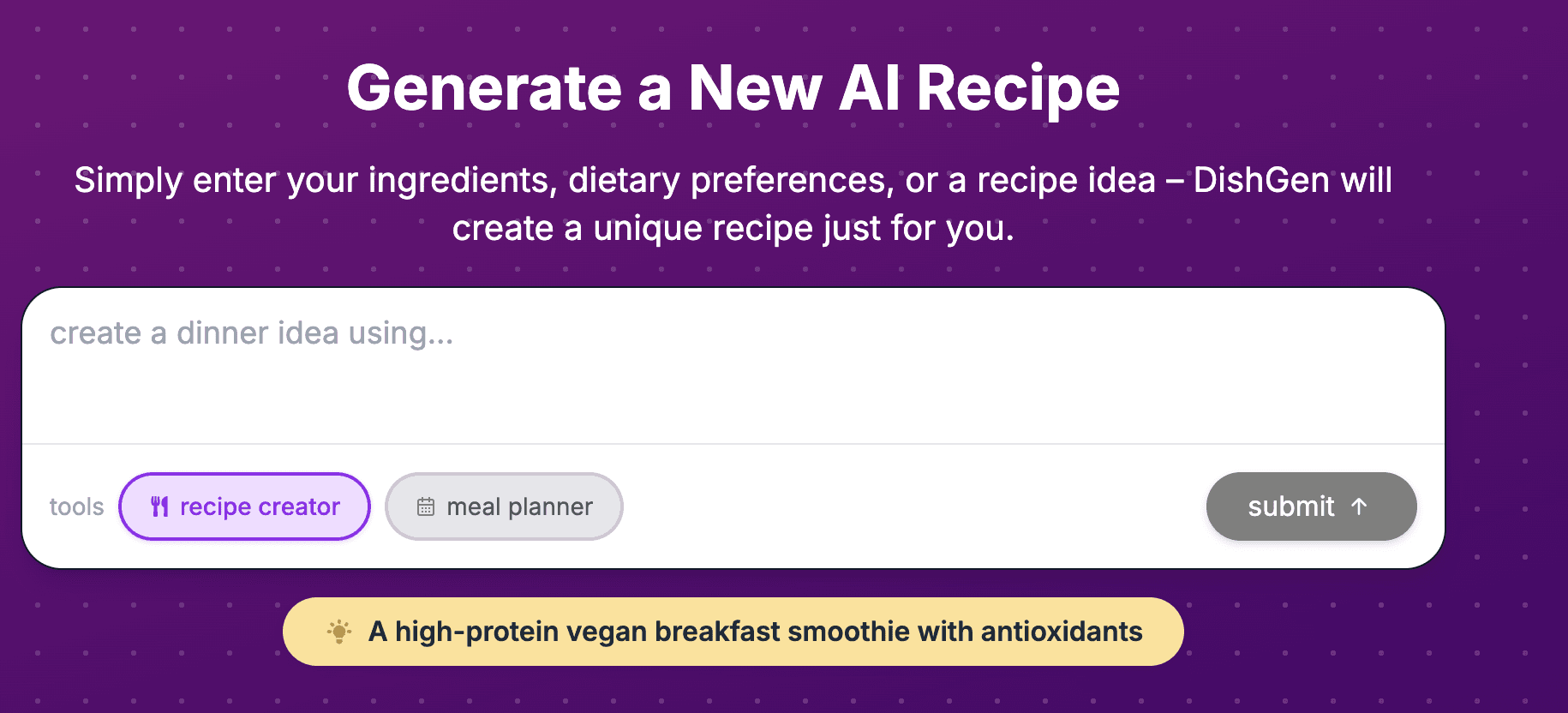Image resolution: width=1568 pixels, height=713 pixels.
Task: Click the subtitle line 'create a unique recipe'
Action: [x=632, y=229]
